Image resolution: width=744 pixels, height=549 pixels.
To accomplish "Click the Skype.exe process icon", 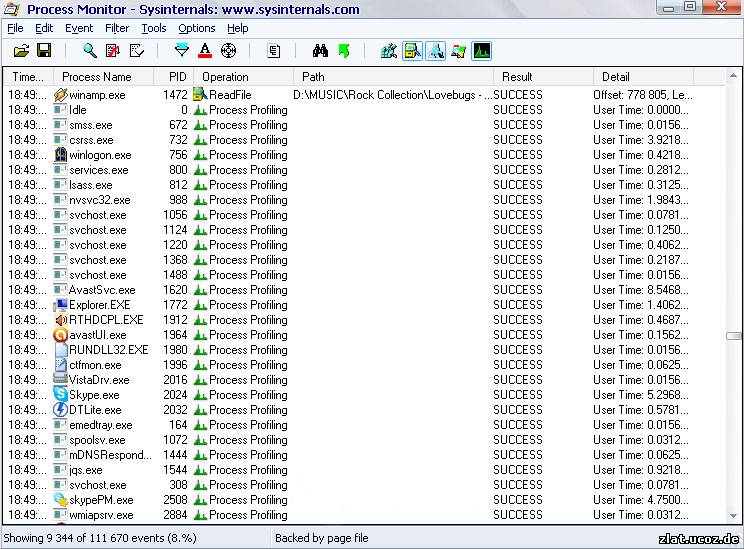I will 60,395.
